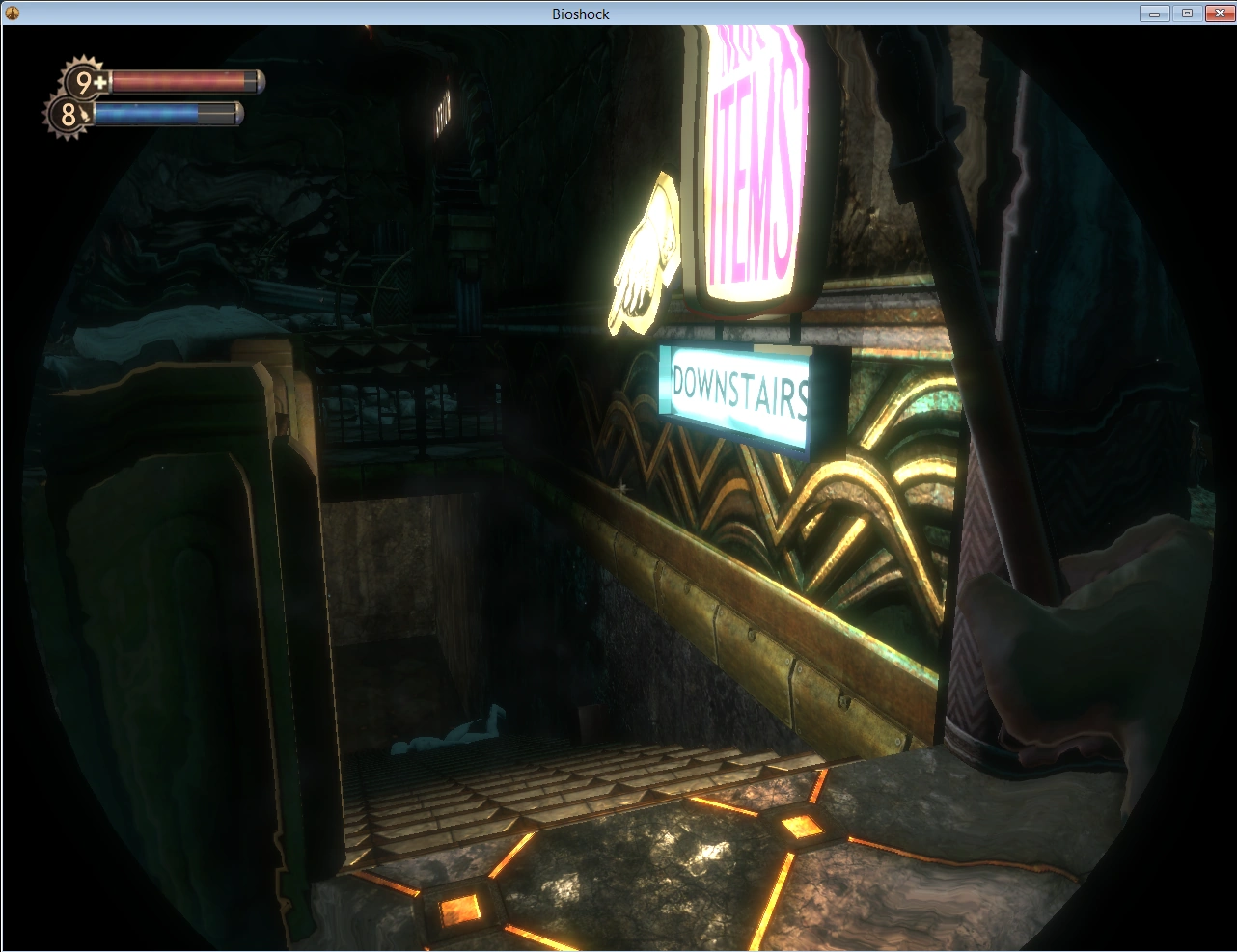Click the EVE hypo counter showing 8

[x=69, y=116]
